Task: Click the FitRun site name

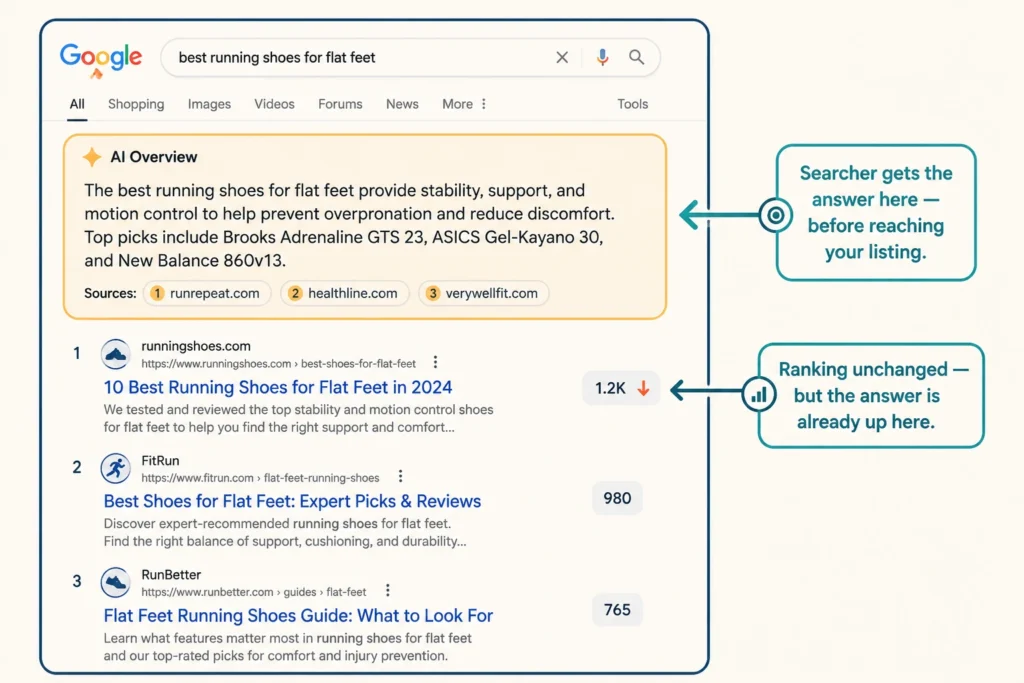Action: point(160,460)
